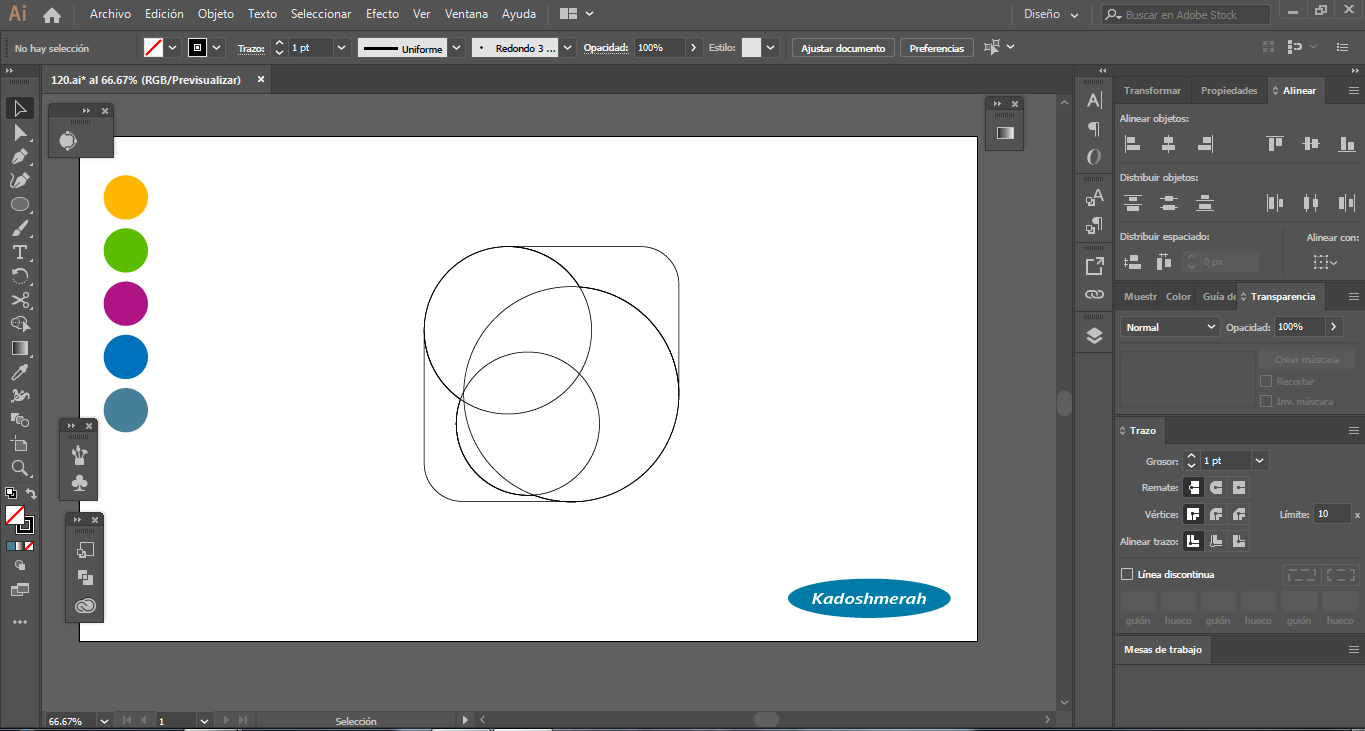Select the Type tool

coord(19,252)
